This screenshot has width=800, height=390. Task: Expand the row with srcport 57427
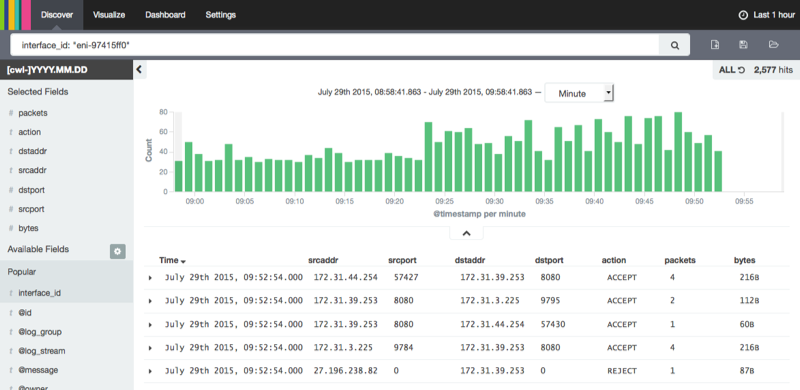click(x=150, y=278)
